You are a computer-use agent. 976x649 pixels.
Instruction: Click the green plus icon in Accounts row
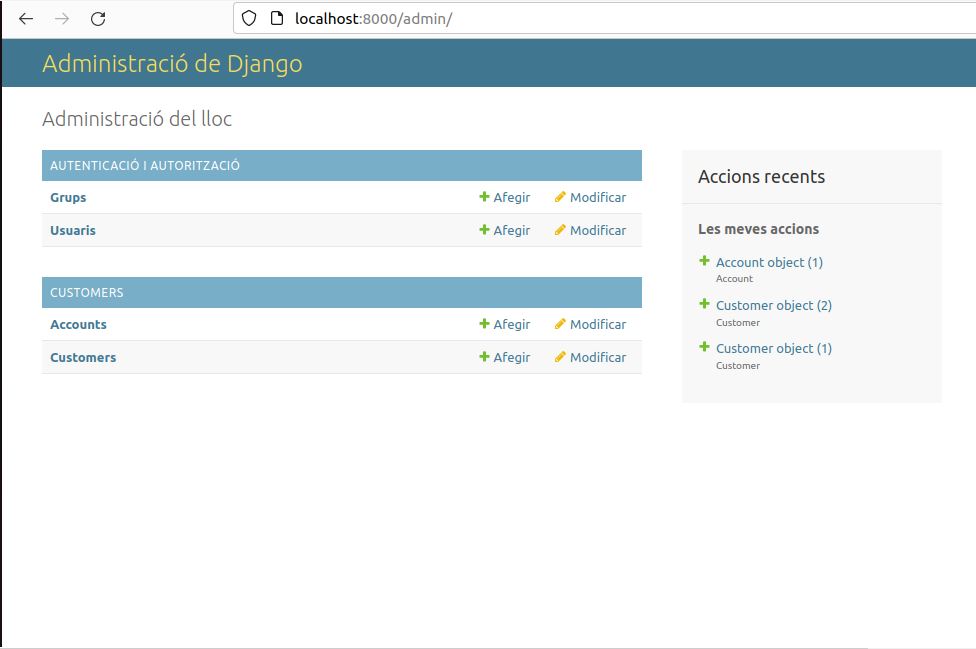coord(484,324)
